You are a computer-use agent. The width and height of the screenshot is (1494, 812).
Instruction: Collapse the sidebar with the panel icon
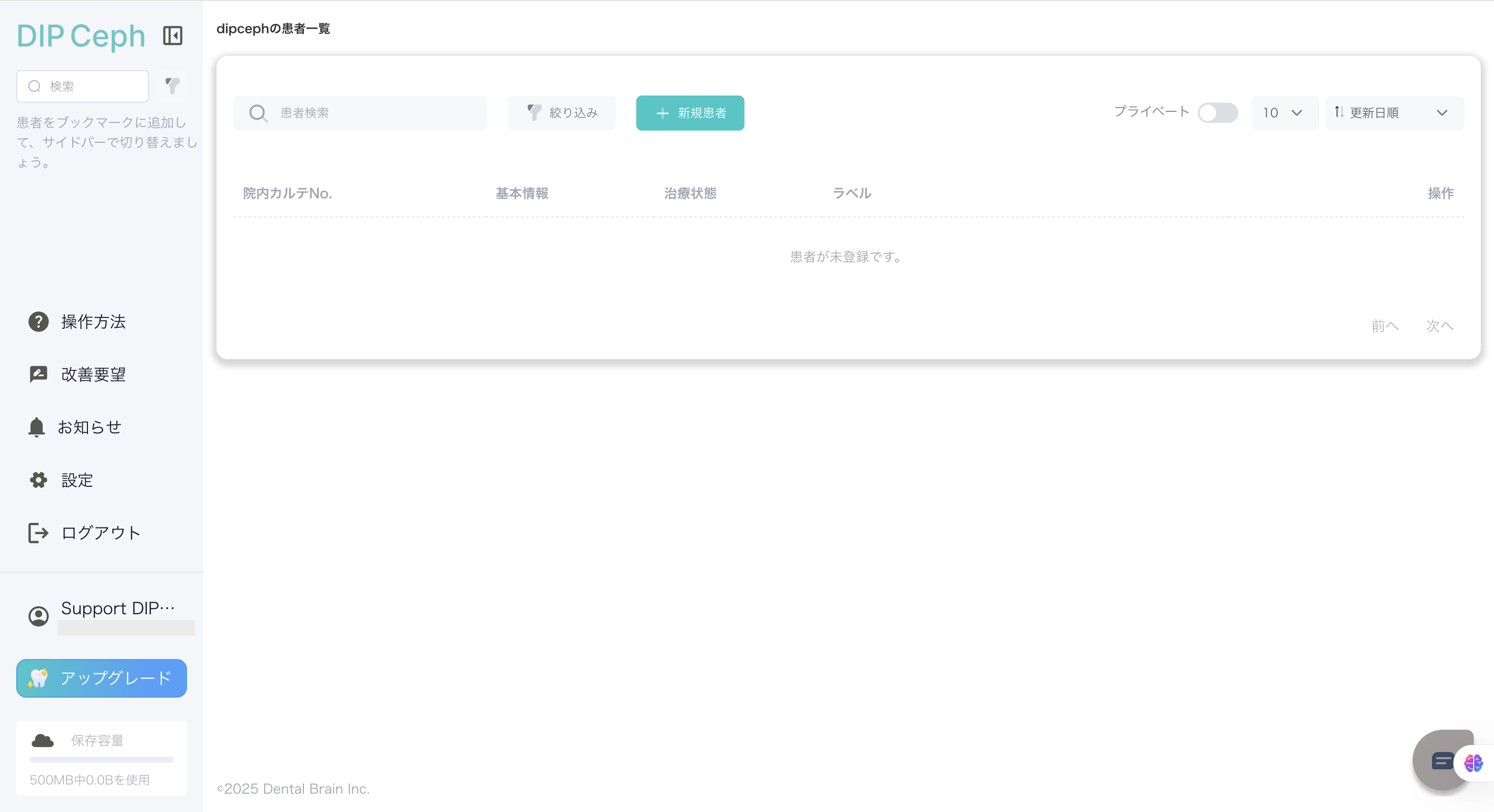tap(172, 36)
